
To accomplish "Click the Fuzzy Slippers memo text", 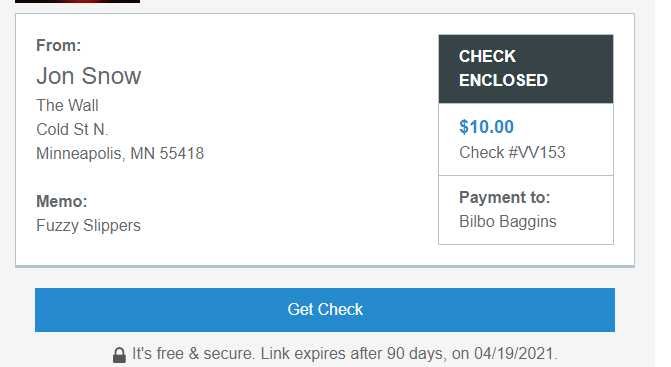I will pyautogui.click(x=88, y=226).
